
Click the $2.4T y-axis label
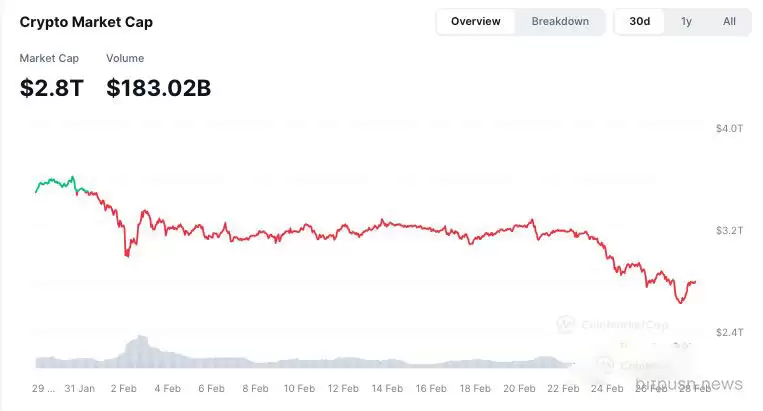click(x=728, y=332)
